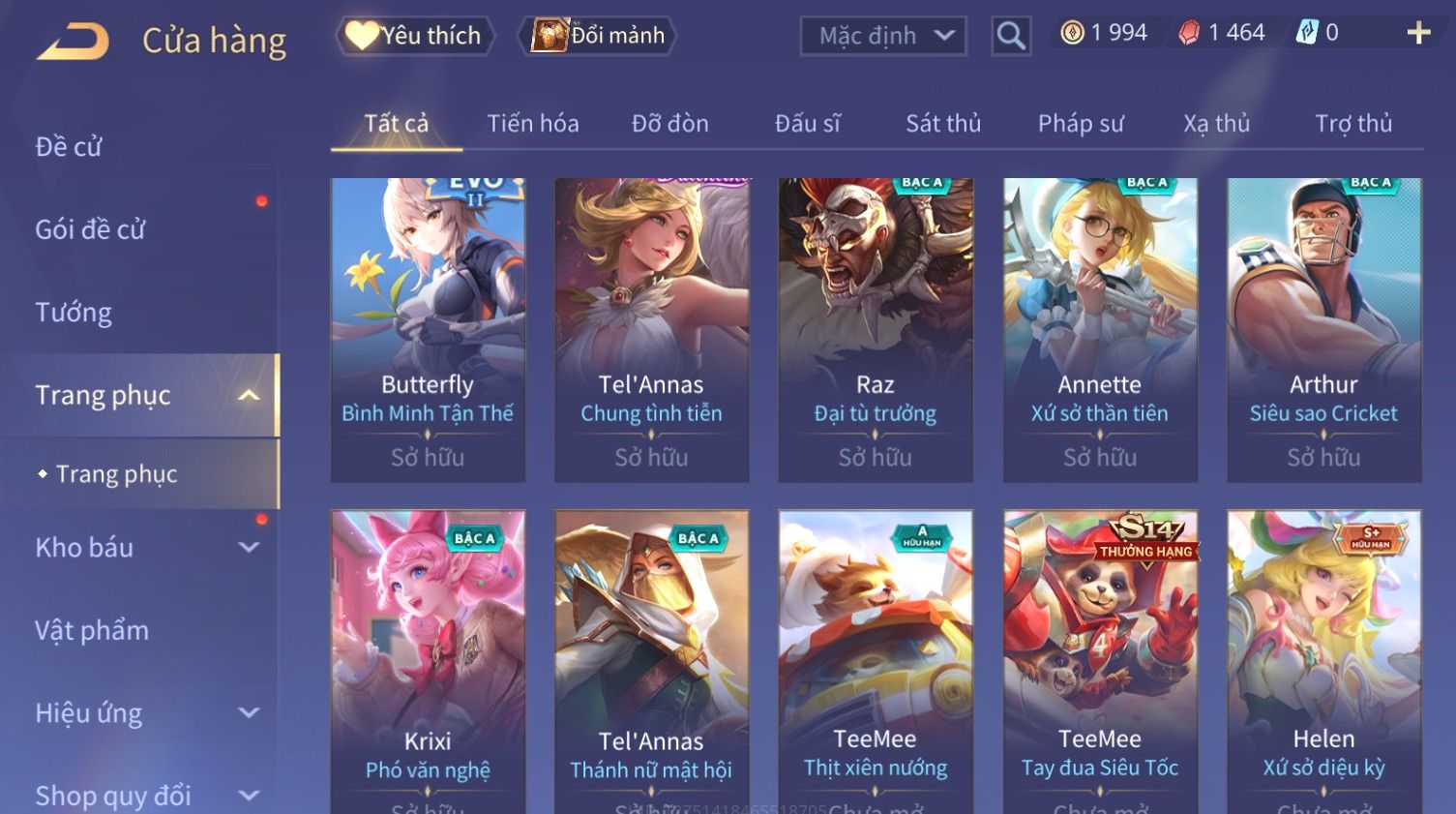Select the Raz Đại tù trưởng skin card
The width and height of the screenshot is (1456, 814).
[876, 329]
